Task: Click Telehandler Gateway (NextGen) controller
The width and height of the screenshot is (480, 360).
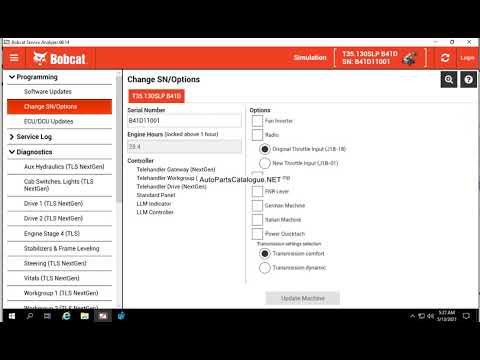Action: pyautogui.click(x=176, y=170)
